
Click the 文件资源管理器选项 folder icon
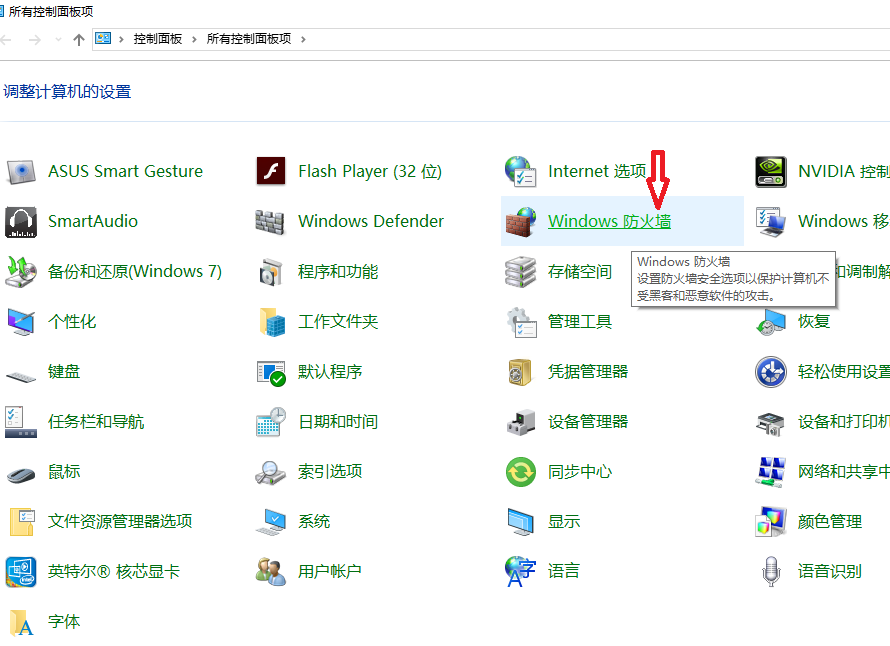click(x=22, y=522)
